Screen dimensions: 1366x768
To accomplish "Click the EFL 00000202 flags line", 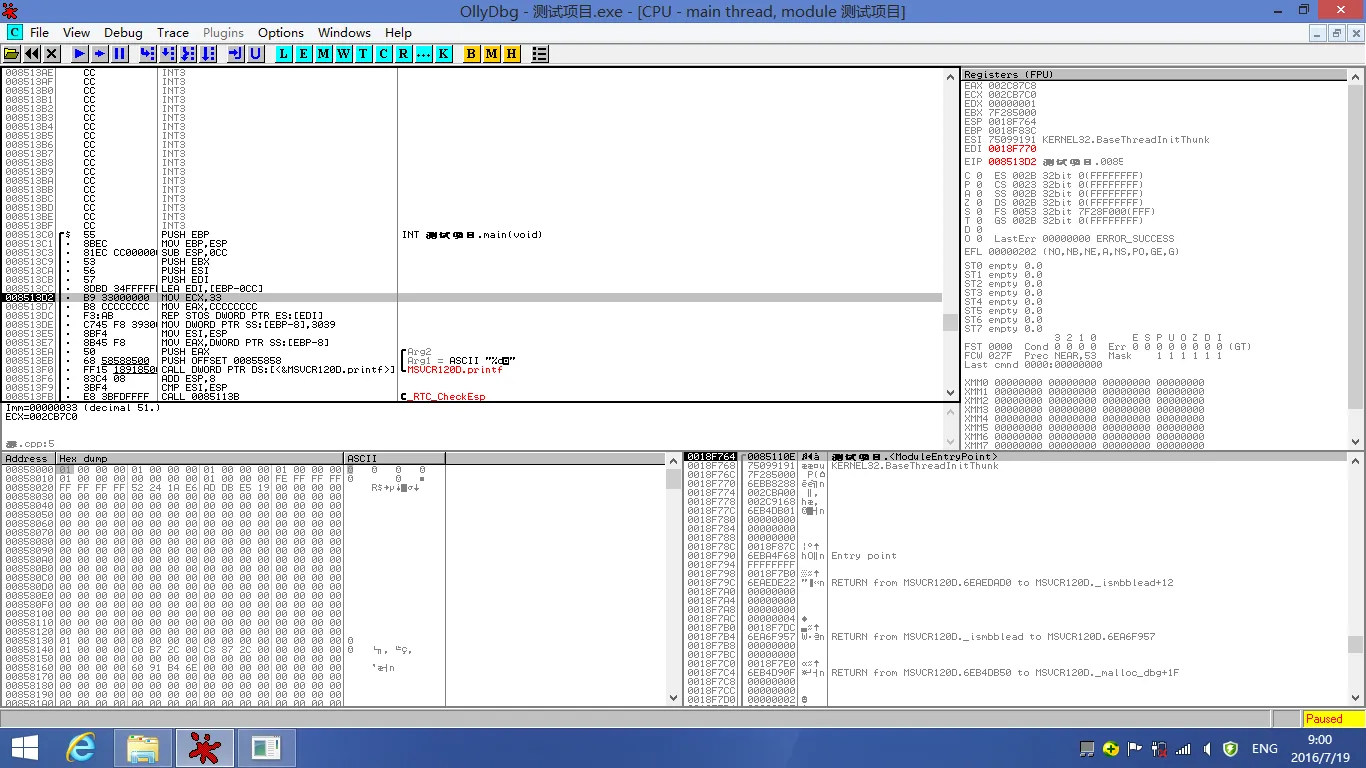I will pyautogui.click(x=1072, y=252).
